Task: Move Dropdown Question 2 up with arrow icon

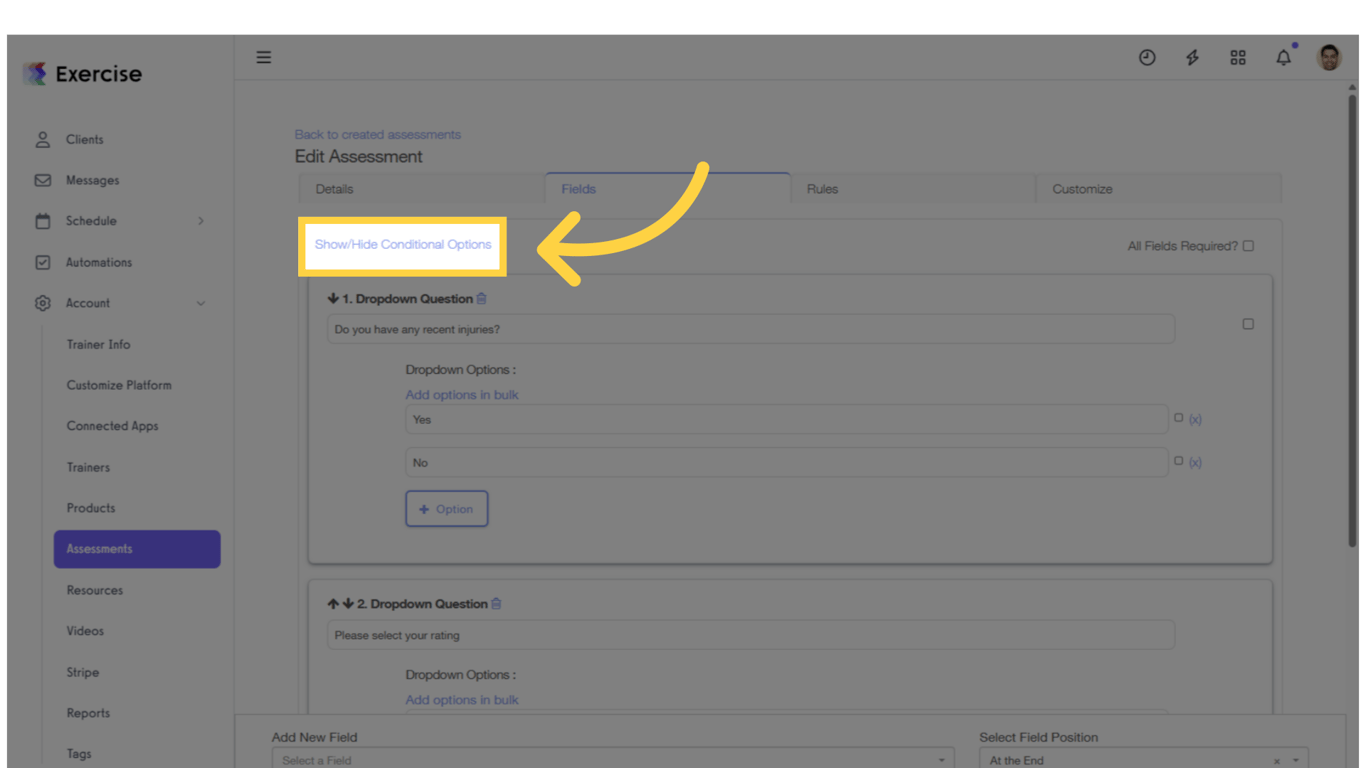Action: [x=331, y=603]
